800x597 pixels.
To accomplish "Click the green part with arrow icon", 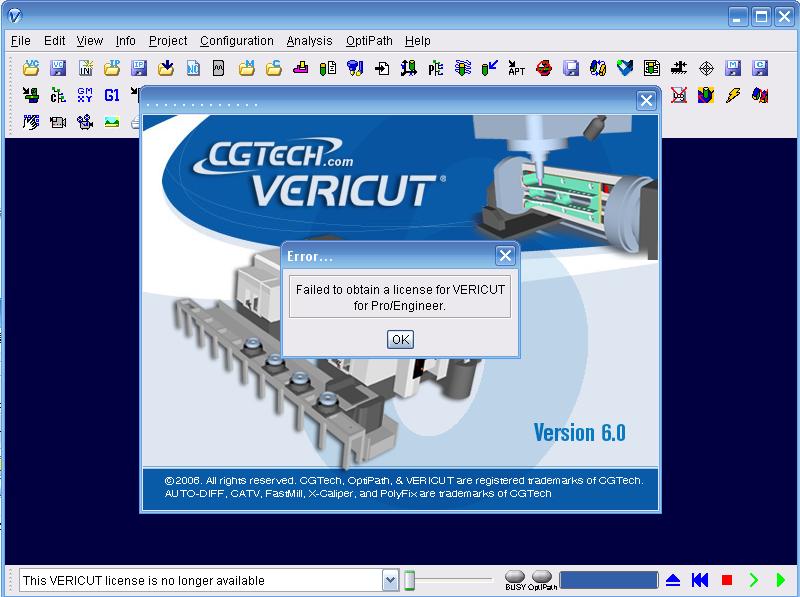I will pyautogui.click(x=31, y=95).
